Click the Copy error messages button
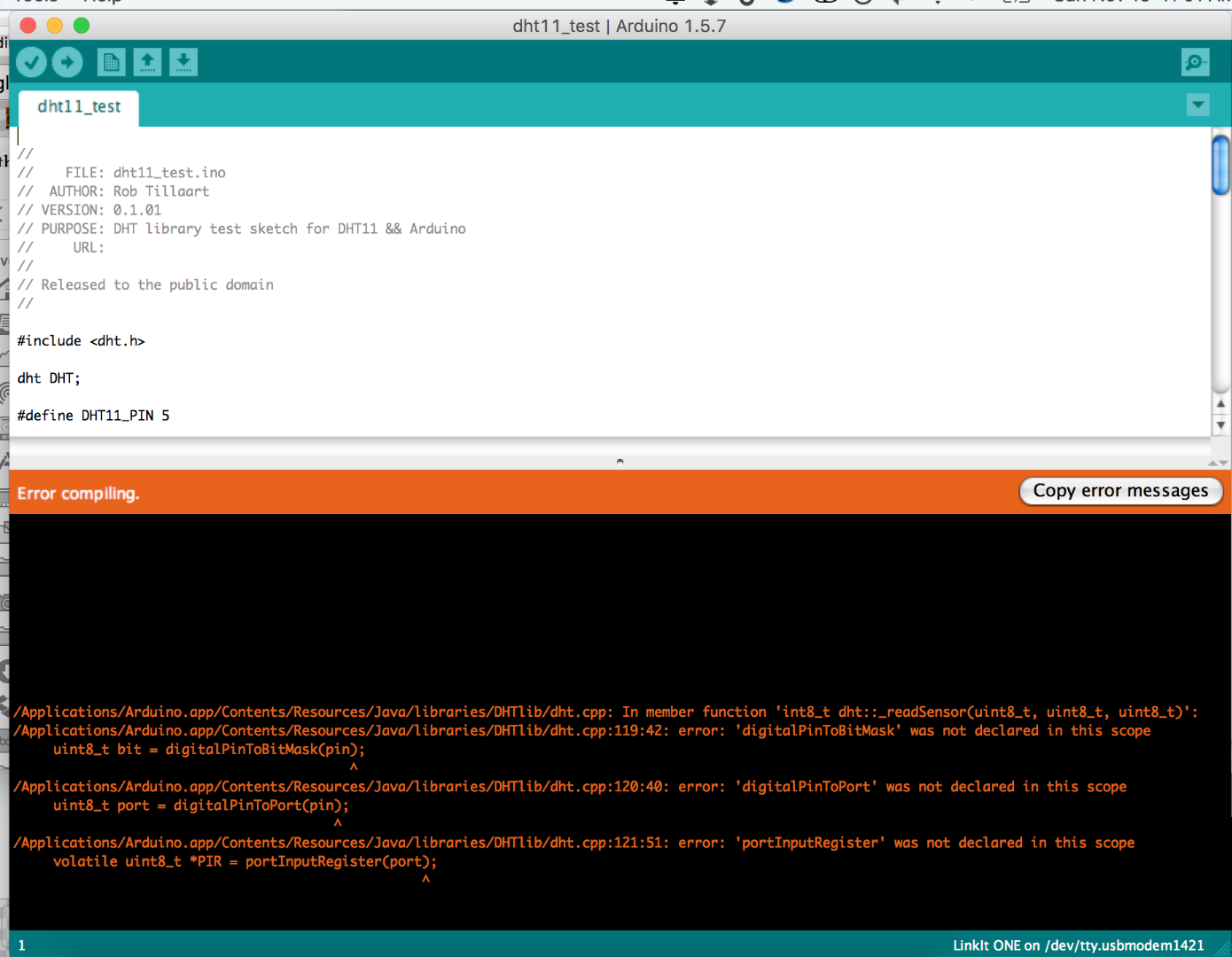 click(1120, 490)
